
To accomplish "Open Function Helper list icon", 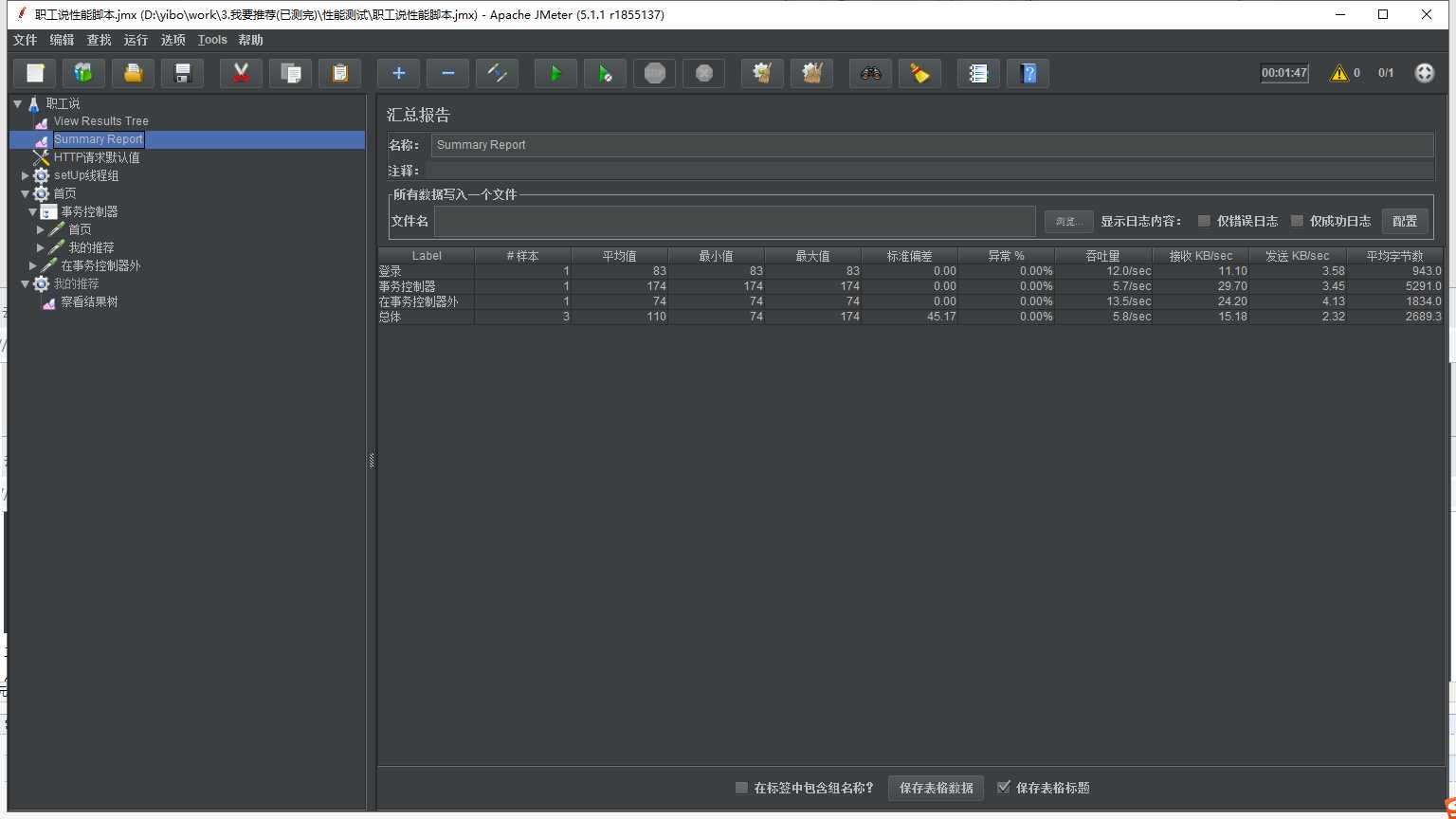I will pyautogui.click(x=979, y=73).
